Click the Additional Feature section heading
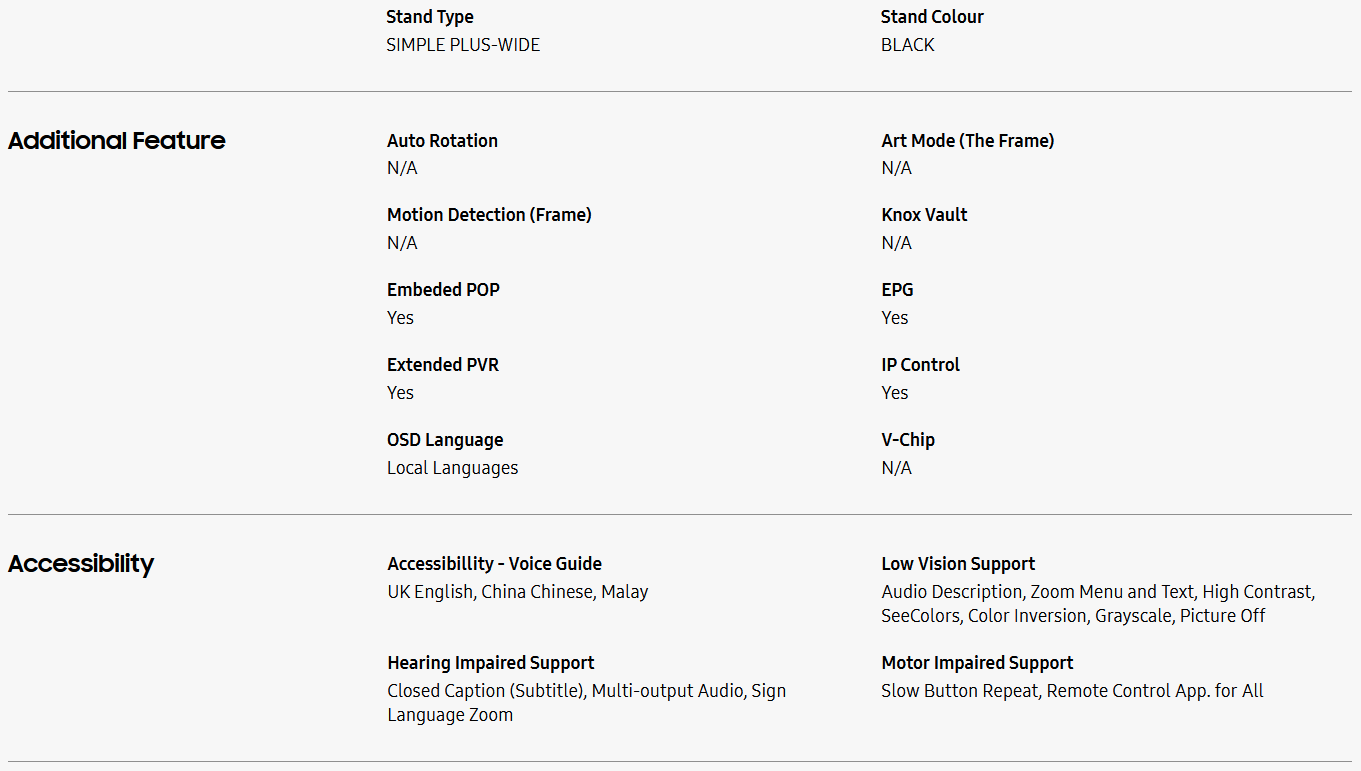This screenshot has height=771, width=1361. pos(117,141)
